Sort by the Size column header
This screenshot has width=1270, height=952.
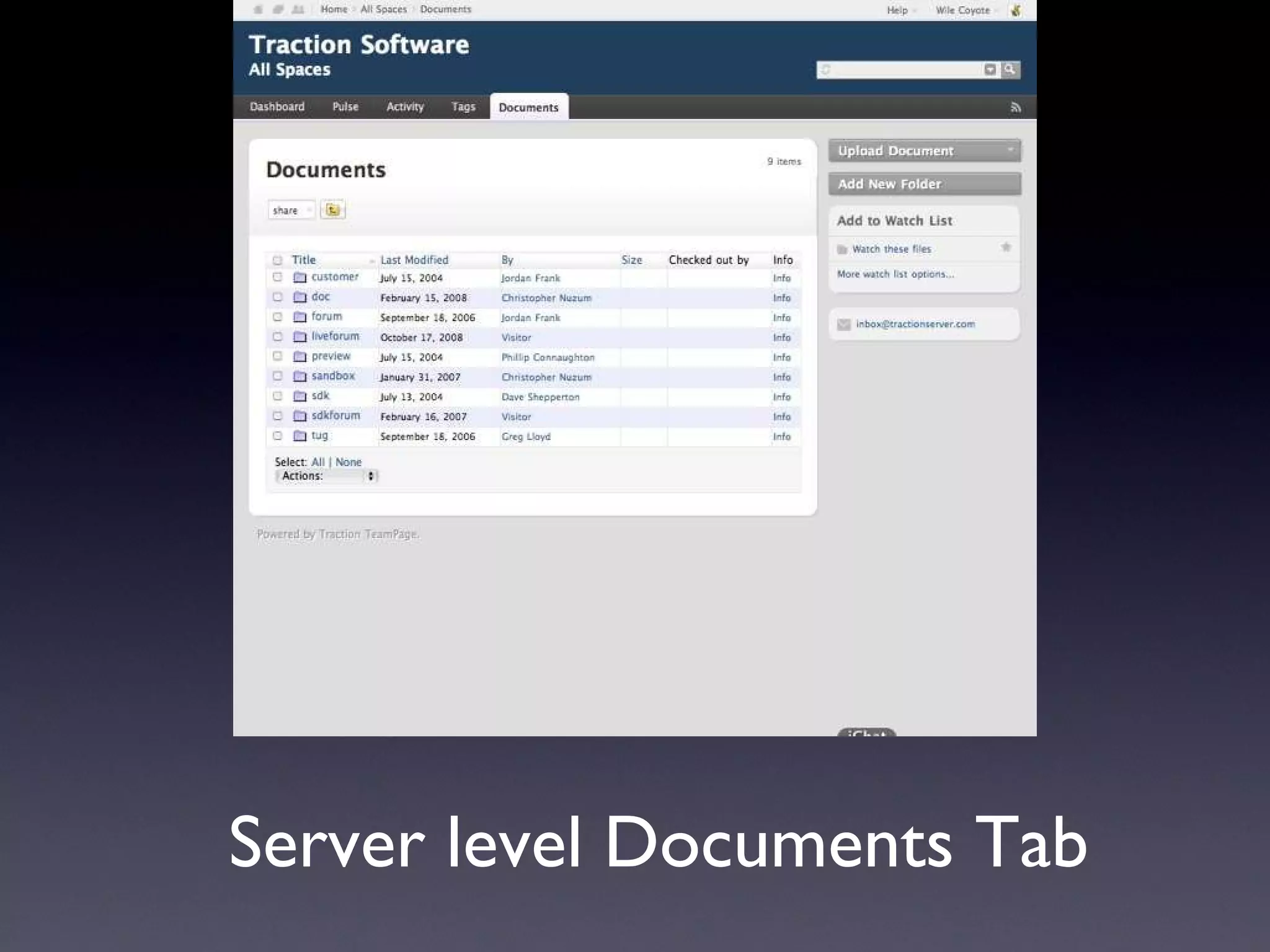tap(632, 260)
